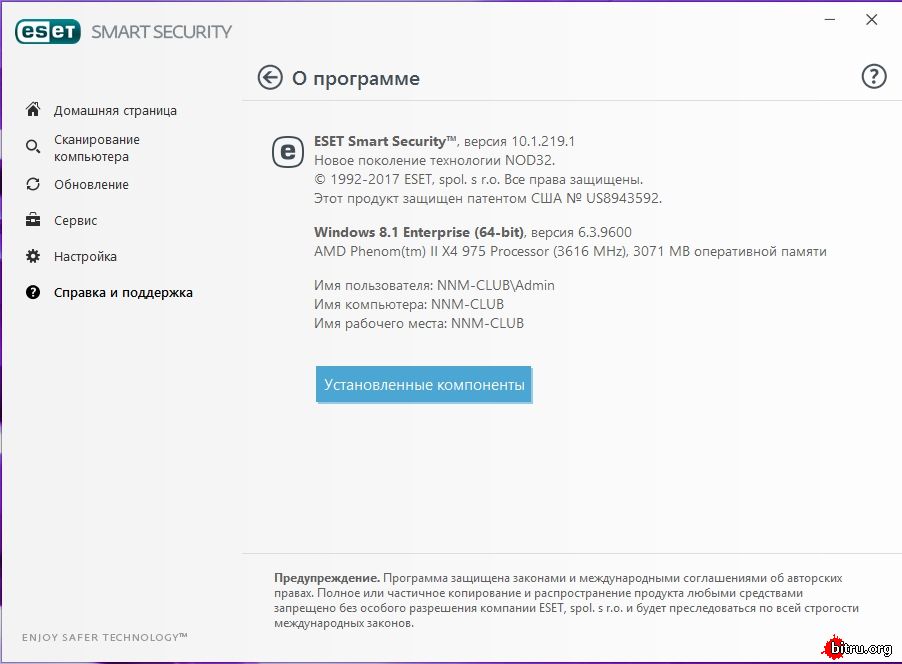Select Справка и поддержка in sidebar
902x664 pixels.
(x=123, y=293)
